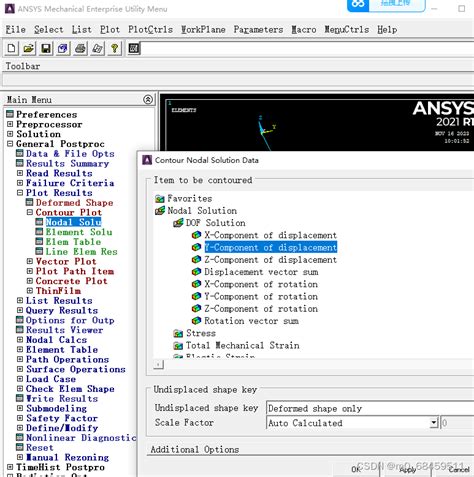The image size is (474, 477).
Task: Expand the Preprocessor tree node
Action: pyautogui.click(x=10, y=124)
